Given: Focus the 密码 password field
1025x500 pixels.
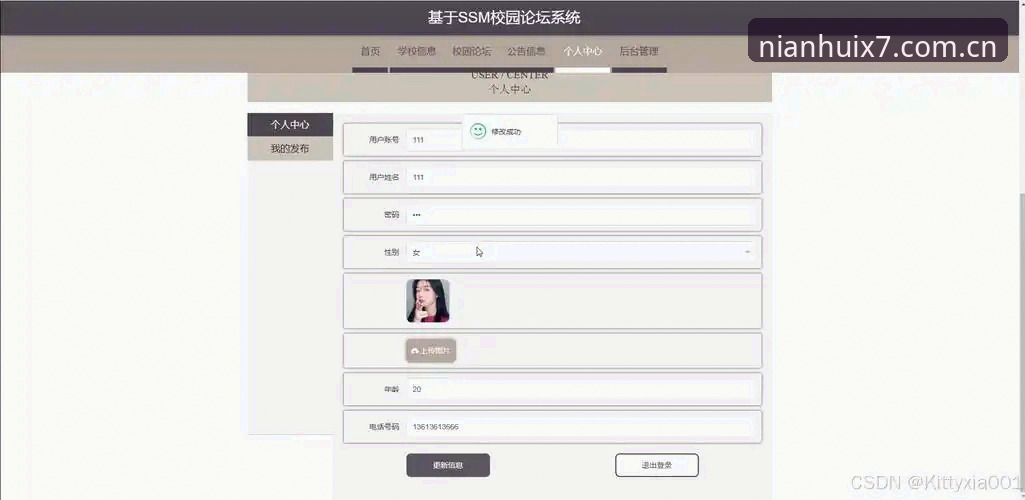Looking at the screenshot, I should pyautogui.click(x=580, y=214).
